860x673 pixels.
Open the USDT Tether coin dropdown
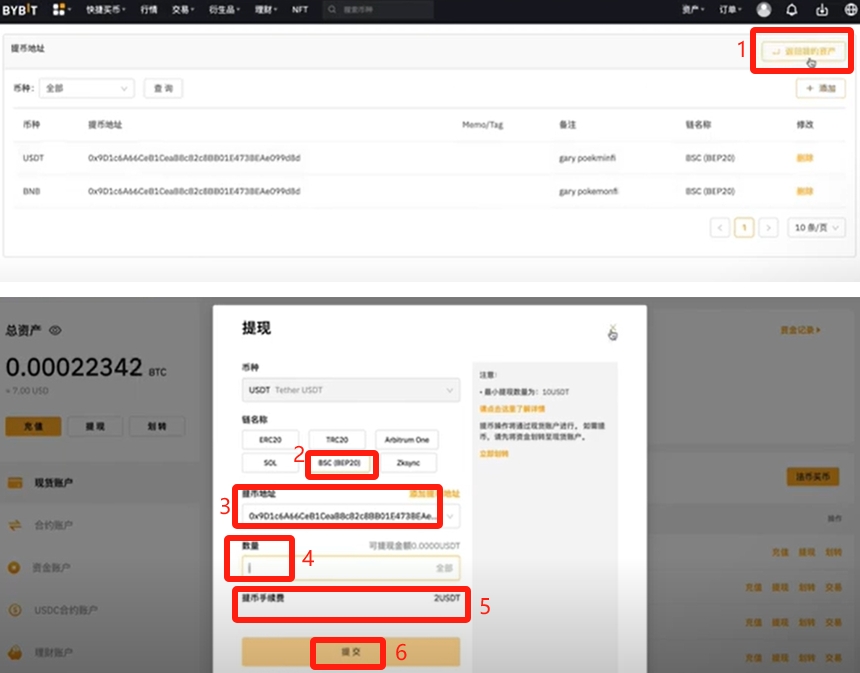point(350,390)
